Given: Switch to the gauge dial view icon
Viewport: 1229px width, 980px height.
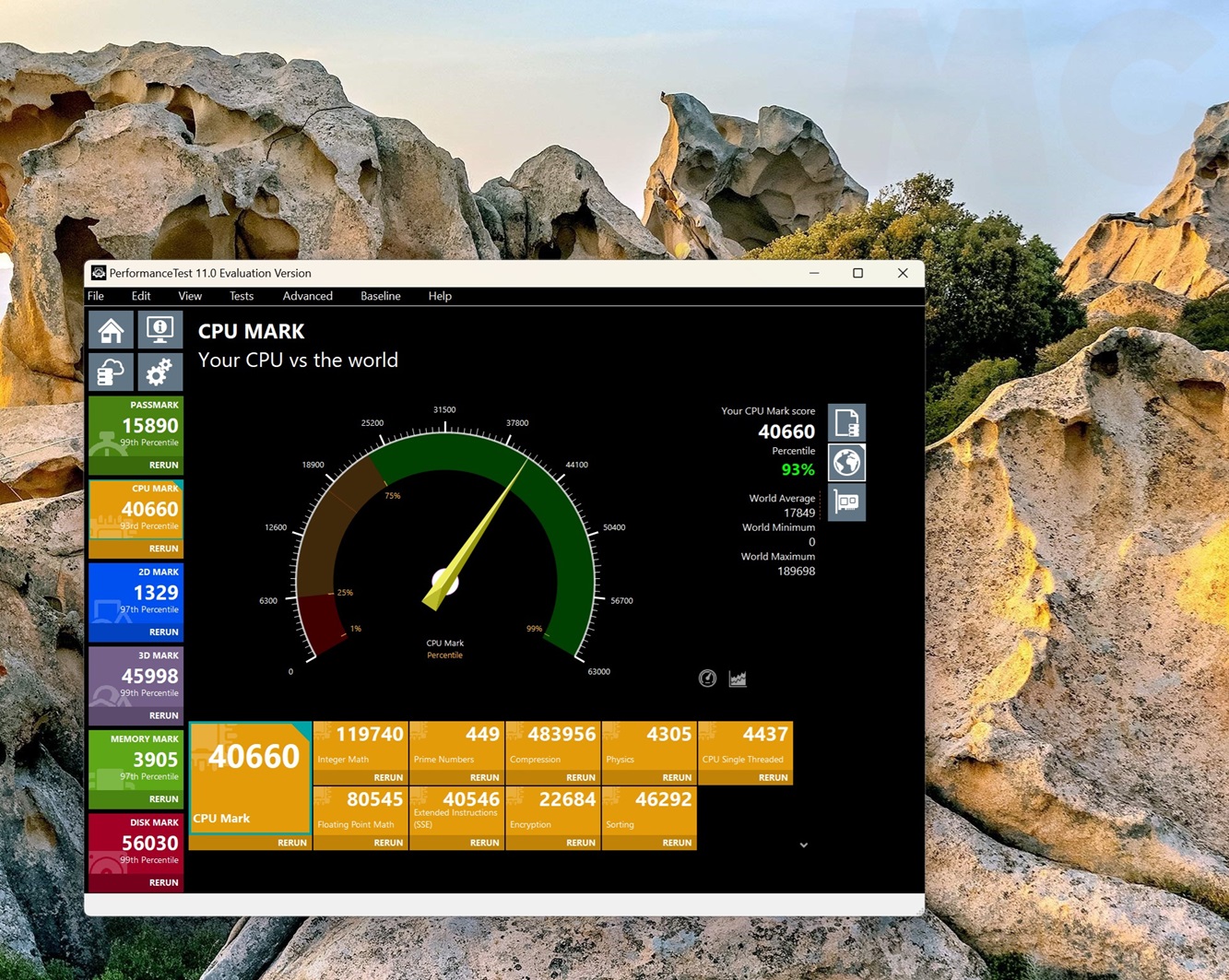Looking at the screenshot, I should pos(707,679).
